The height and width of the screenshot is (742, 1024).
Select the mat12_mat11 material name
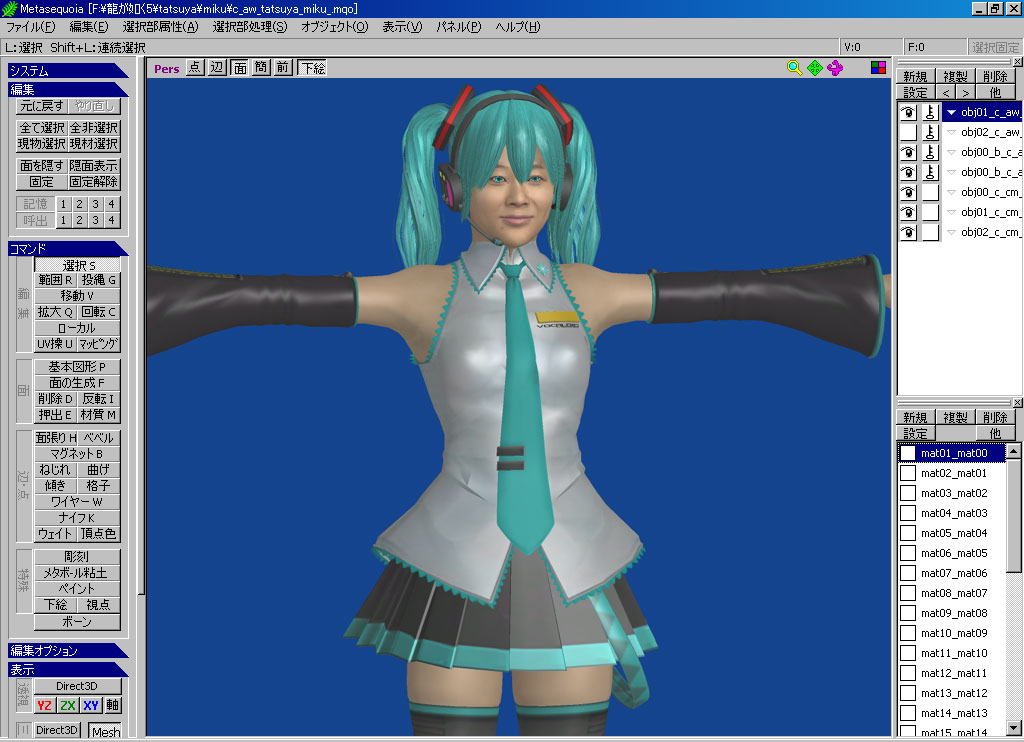(954, 673)
